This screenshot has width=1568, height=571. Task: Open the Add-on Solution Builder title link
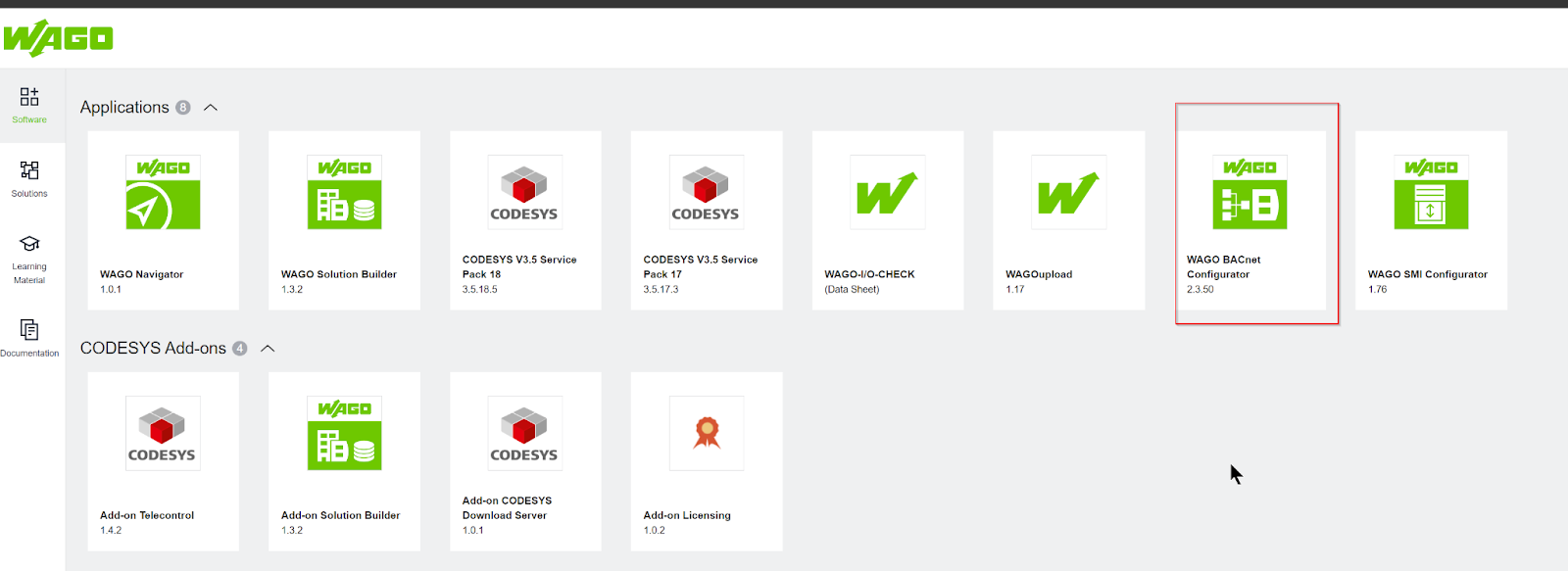coord(340,515)
